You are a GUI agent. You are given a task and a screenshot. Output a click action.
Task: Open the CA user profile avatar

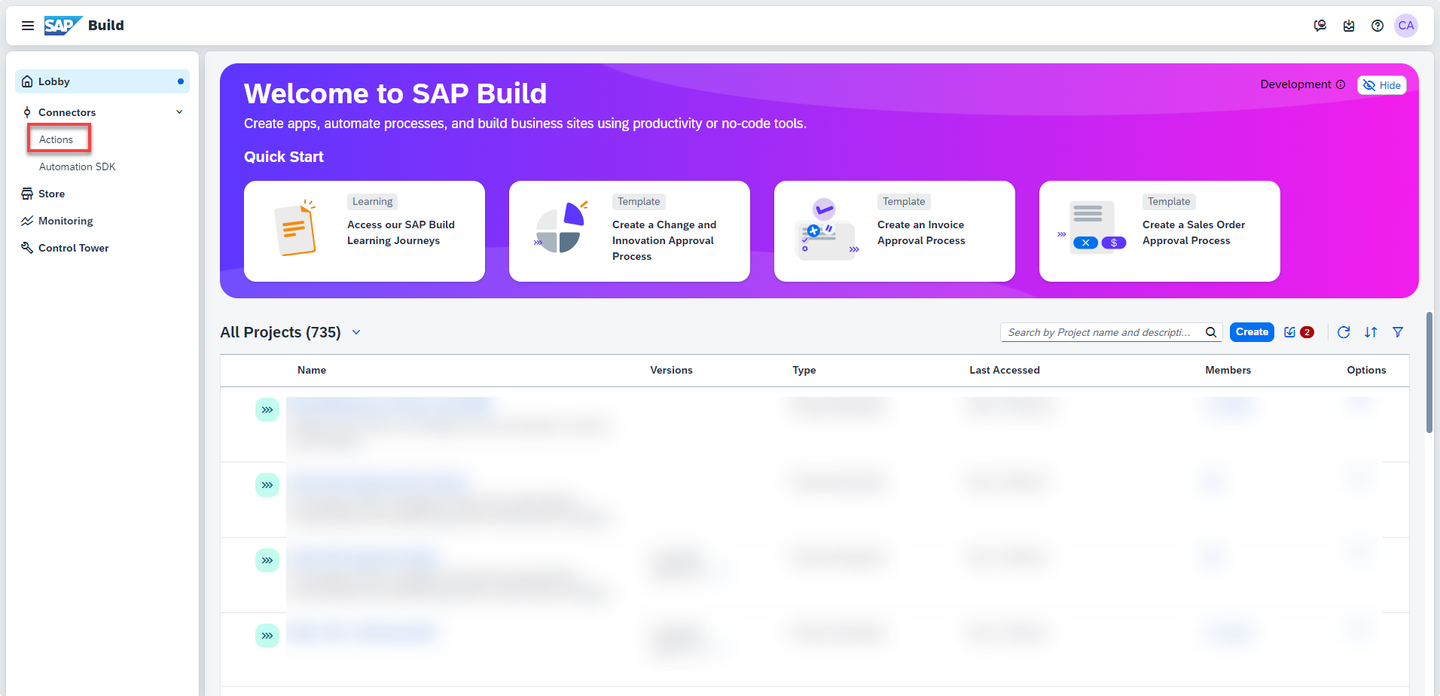pyautogui.click(x=1406, y=26)
